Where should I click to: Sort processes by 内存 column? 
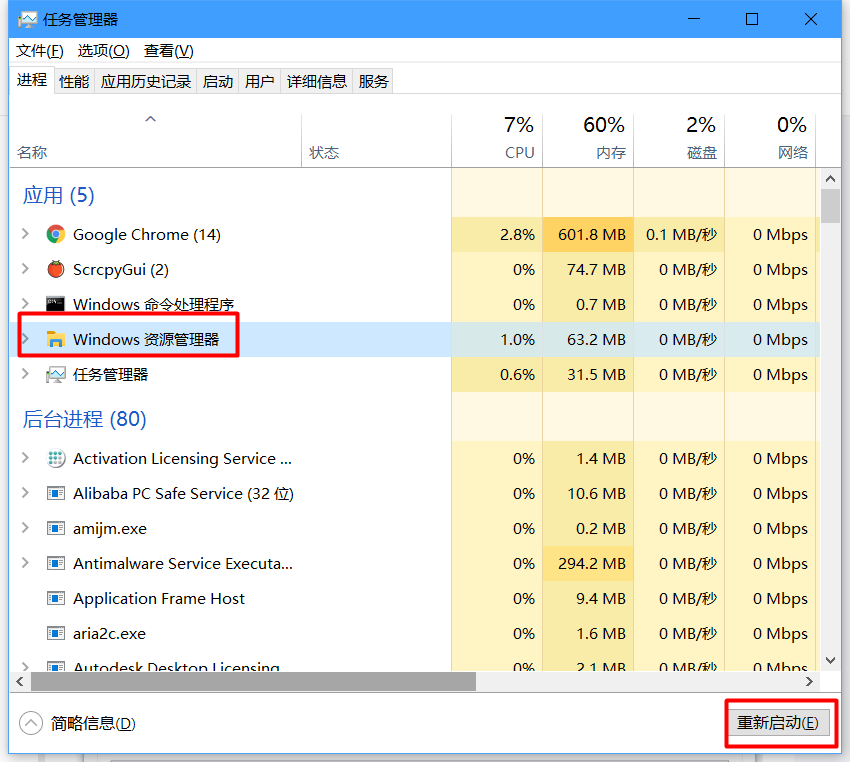pyautogui.click(x=588, y=140)
